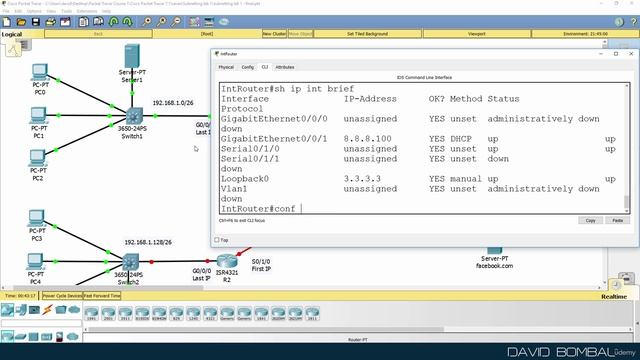
Task: Open a file with folder icon
Action: point(21,22)
